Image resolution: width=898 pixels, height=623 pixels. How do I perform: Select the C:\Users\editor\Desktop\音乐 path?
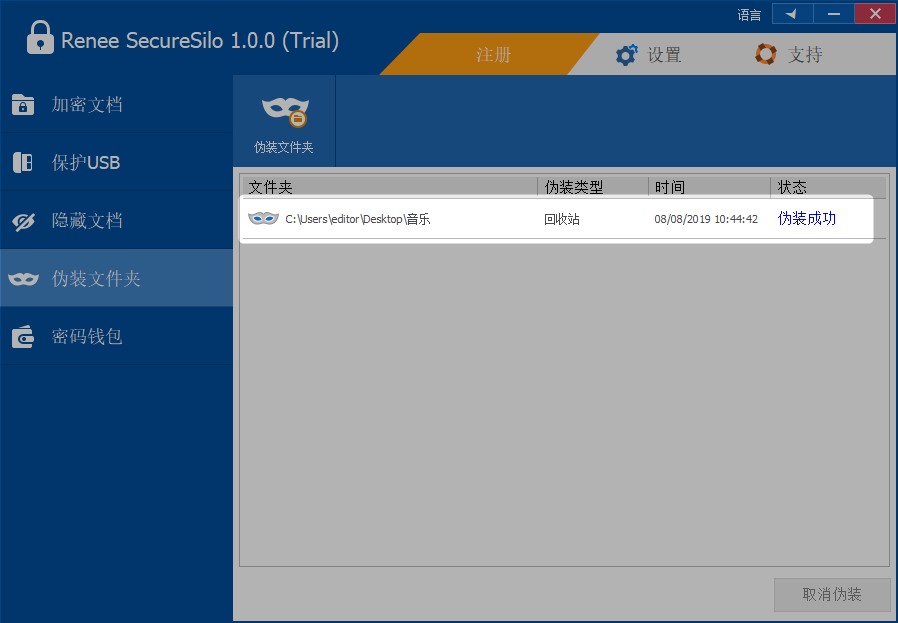[x=358, y=219]
